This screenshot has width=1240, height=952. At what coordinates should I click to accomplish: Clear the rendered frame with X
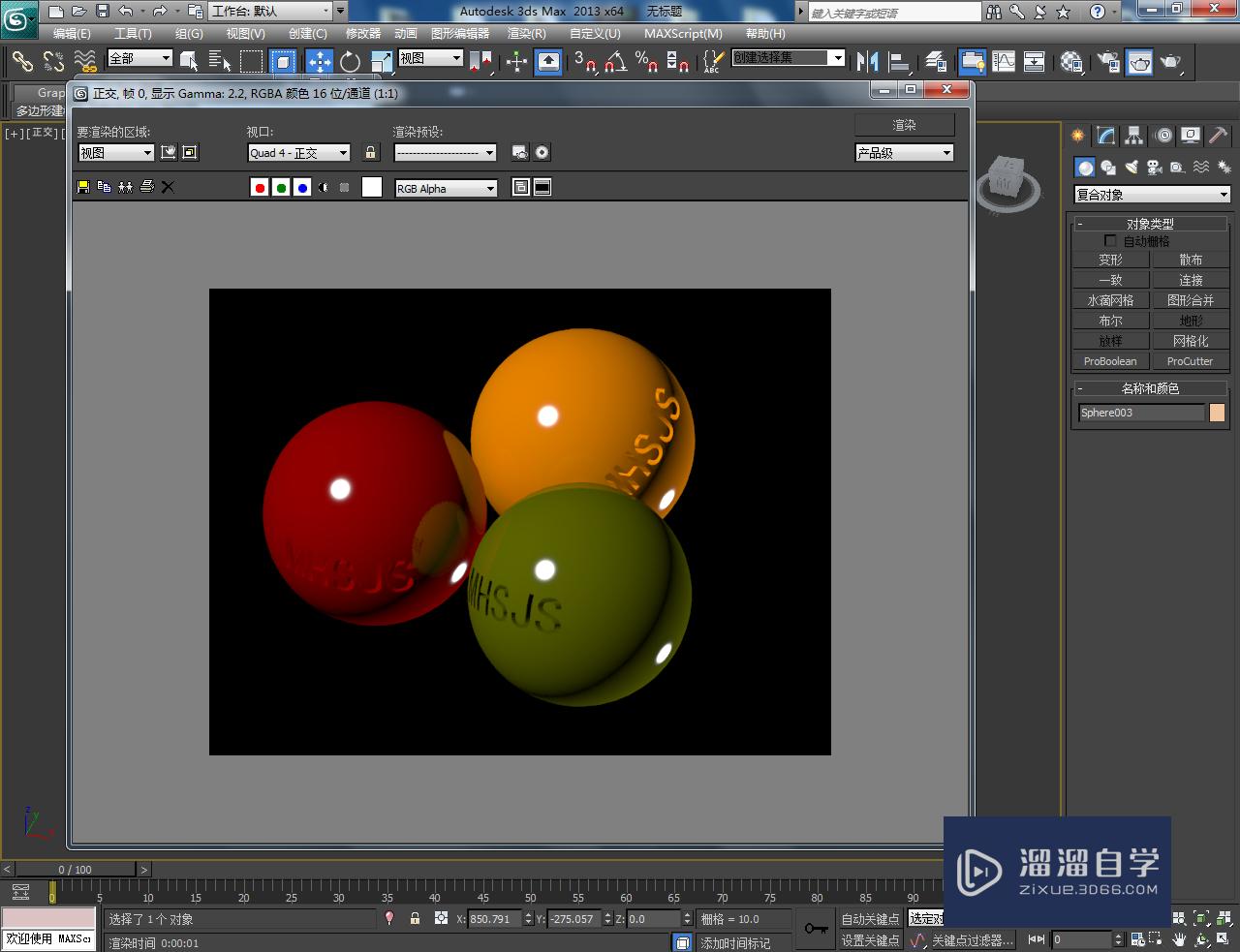[168, 187]
